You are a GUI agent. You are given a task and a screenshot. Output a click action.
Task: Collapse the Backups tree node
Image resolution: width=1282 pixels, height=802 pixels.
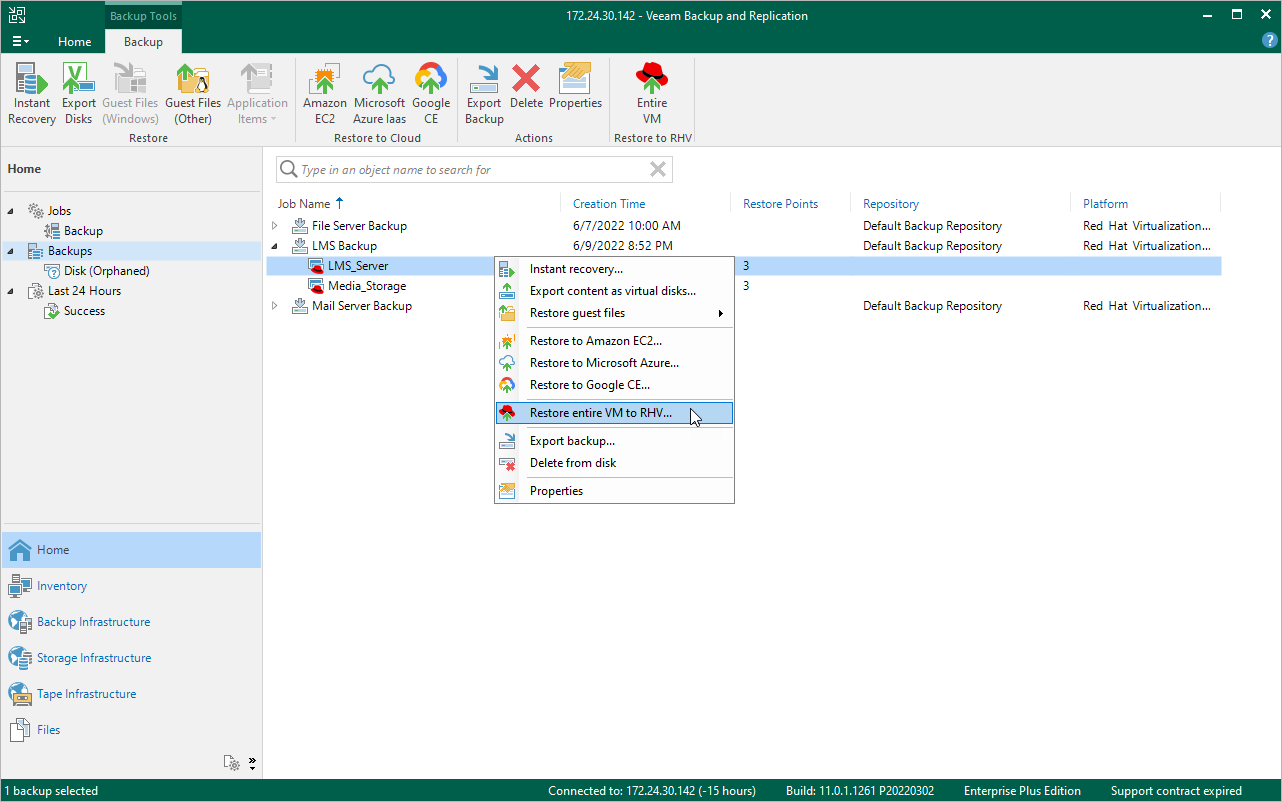tap(11, 251)
